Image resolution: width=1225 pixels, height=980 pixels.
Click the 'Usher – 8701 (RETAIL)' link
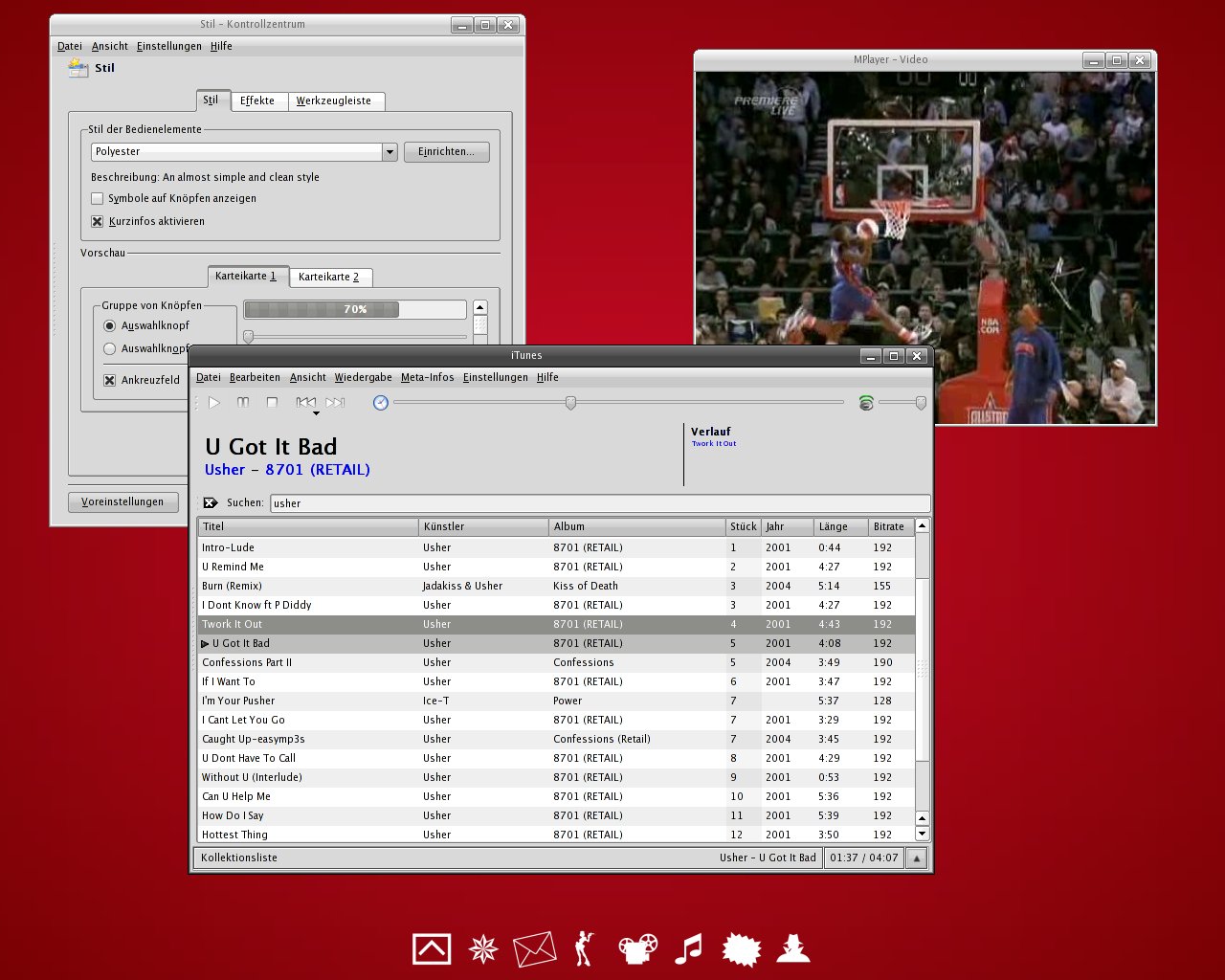tap(287, 470)
